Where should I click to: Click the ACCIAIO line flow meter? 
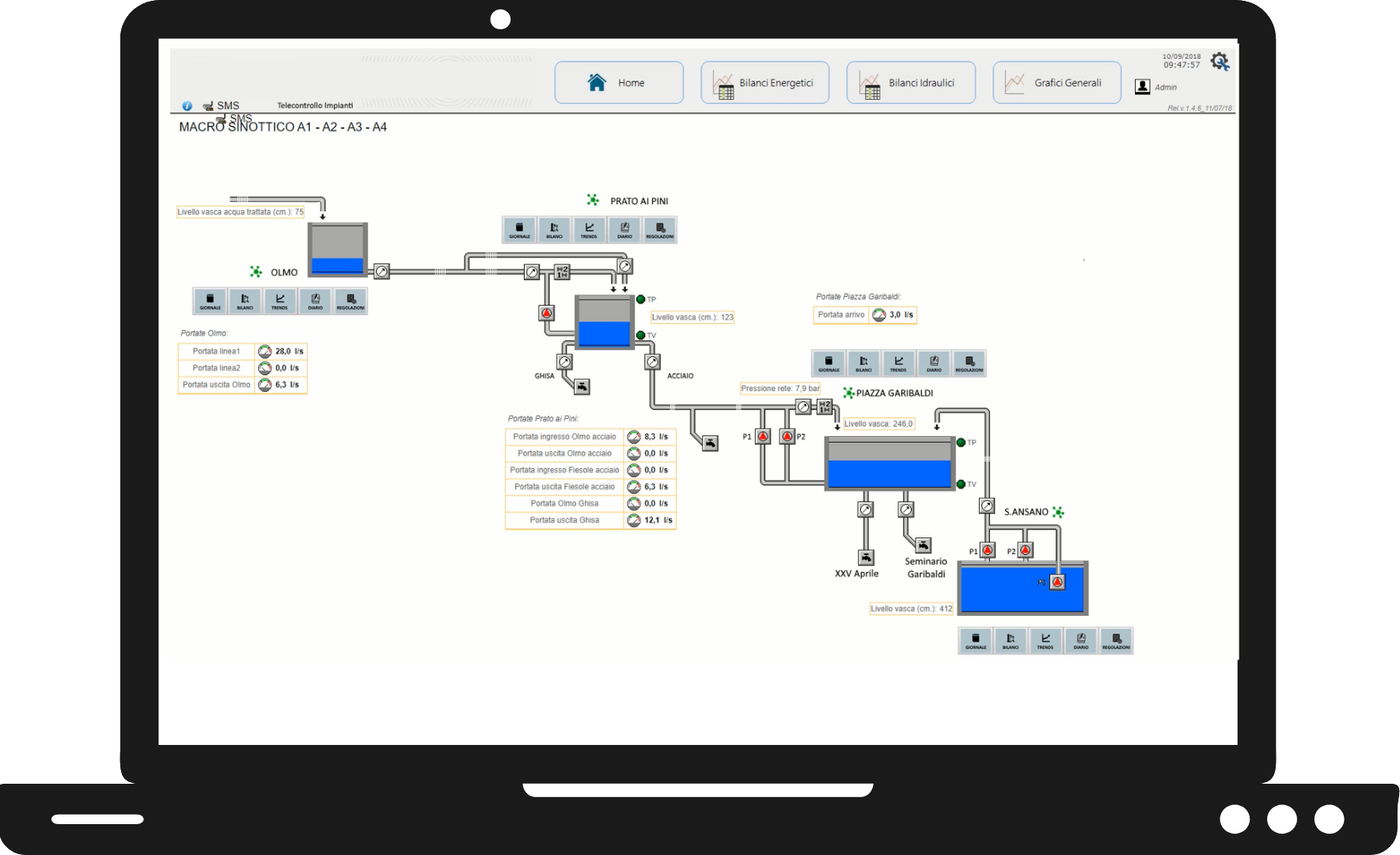652,362
